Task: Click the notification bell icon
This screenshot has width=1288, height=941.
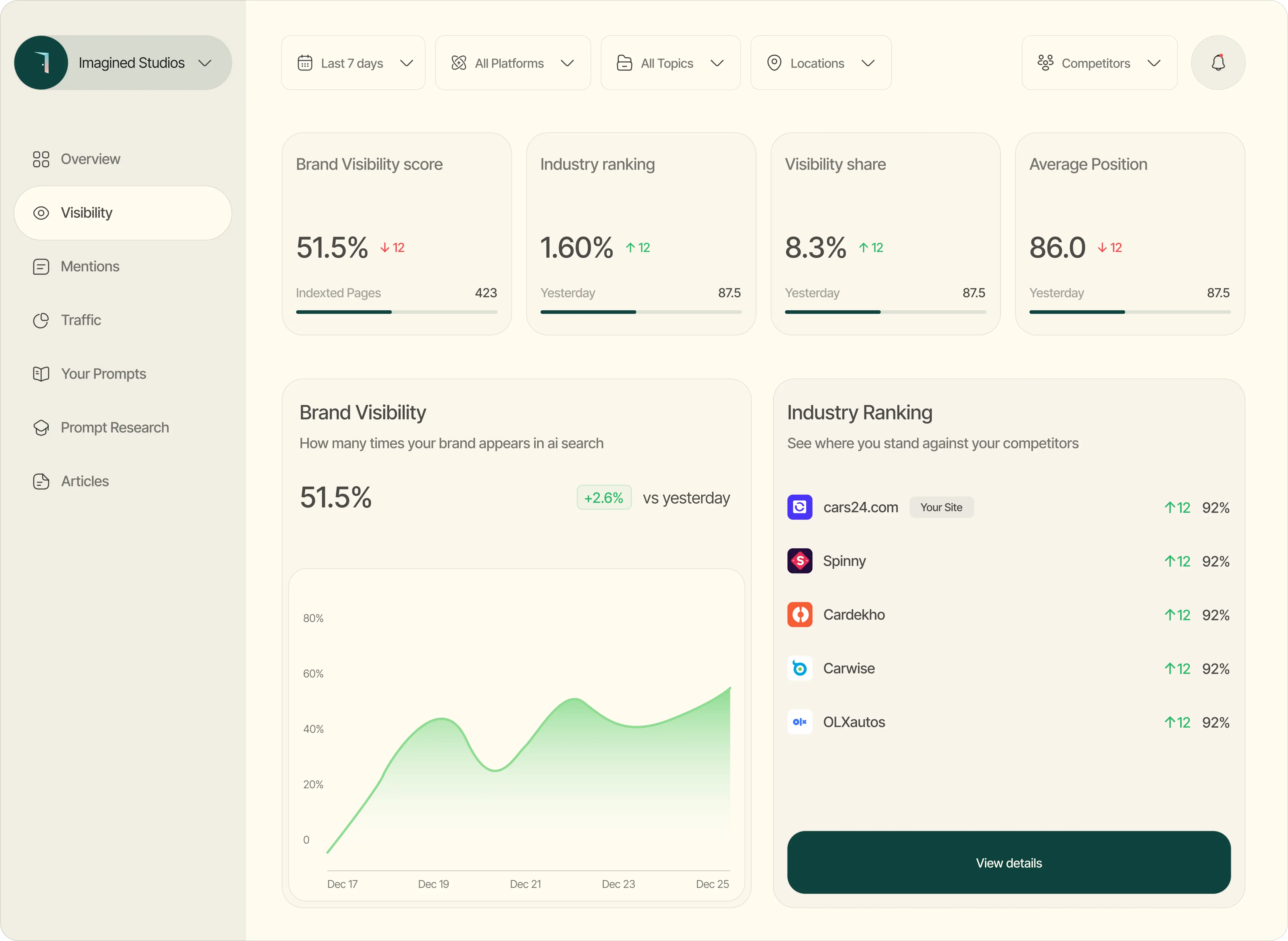Action: coord(1217,63)
